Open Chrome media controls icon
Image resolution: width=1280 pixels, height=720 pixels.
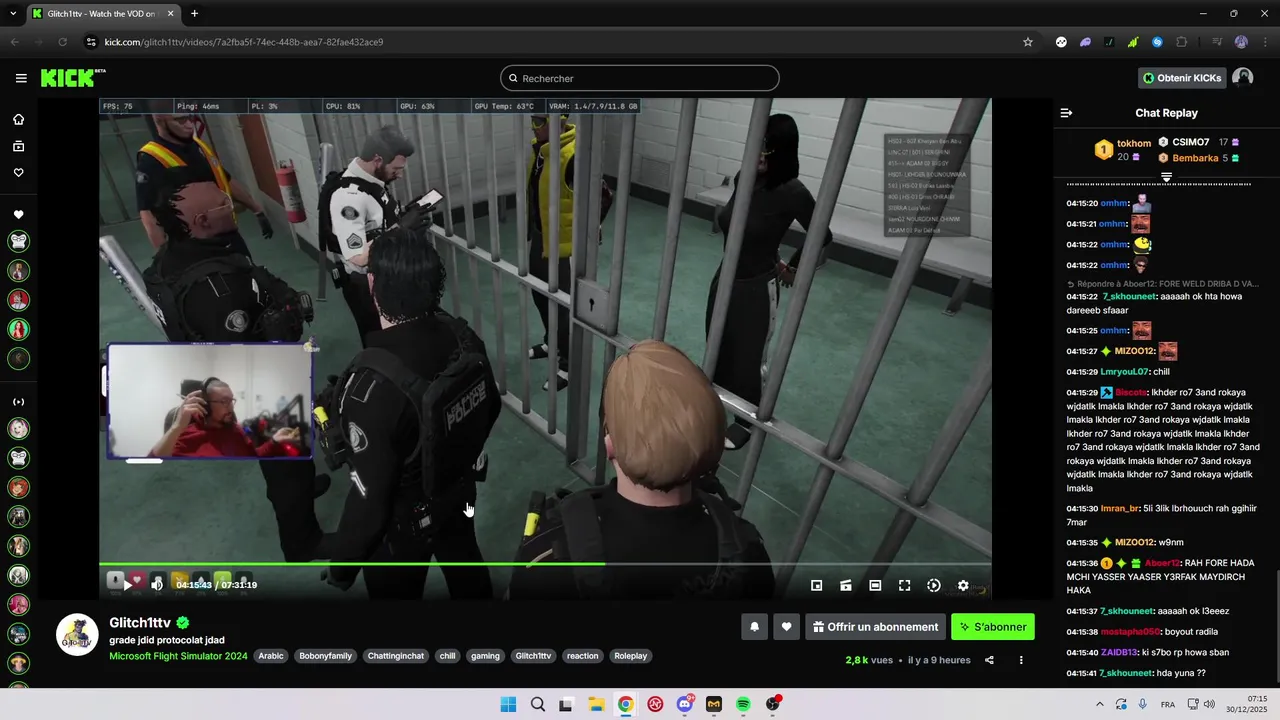(1216, 42)
